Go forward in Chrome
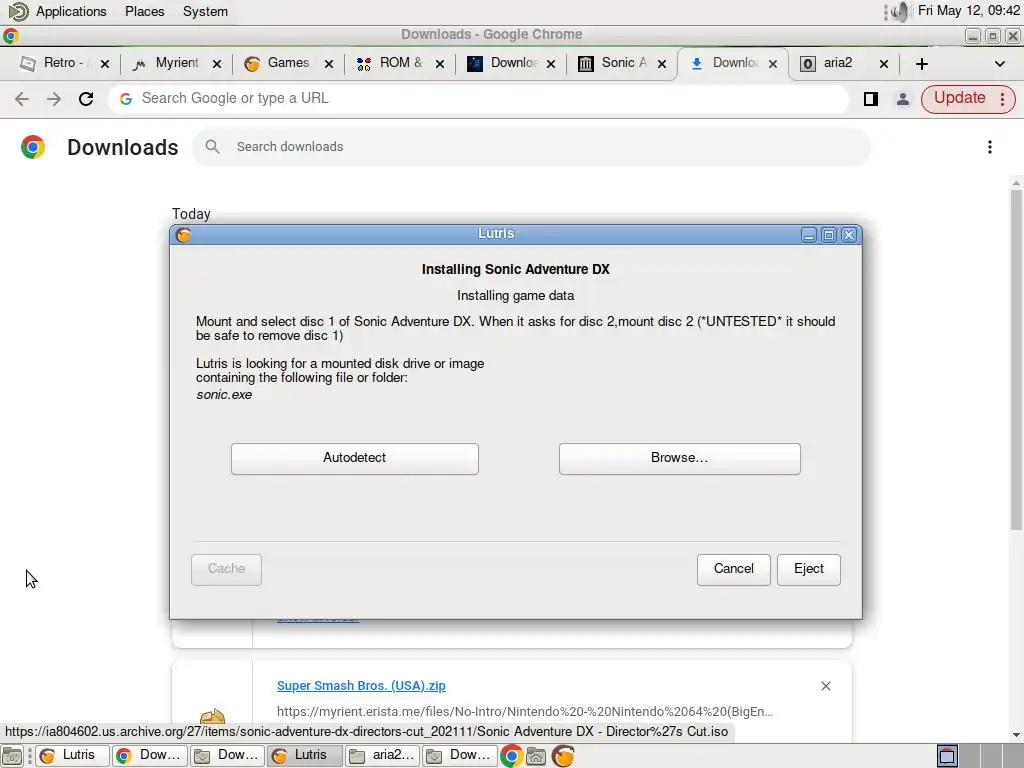 tap(54, 99)
